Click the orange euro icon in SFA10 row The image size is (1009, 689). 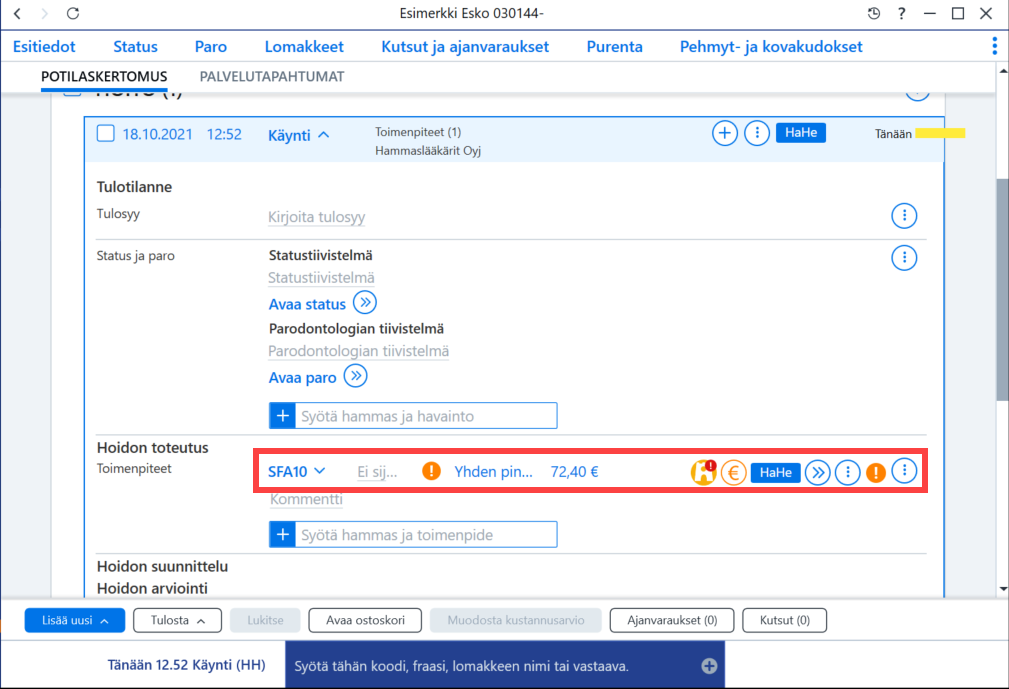coord(733,473)
